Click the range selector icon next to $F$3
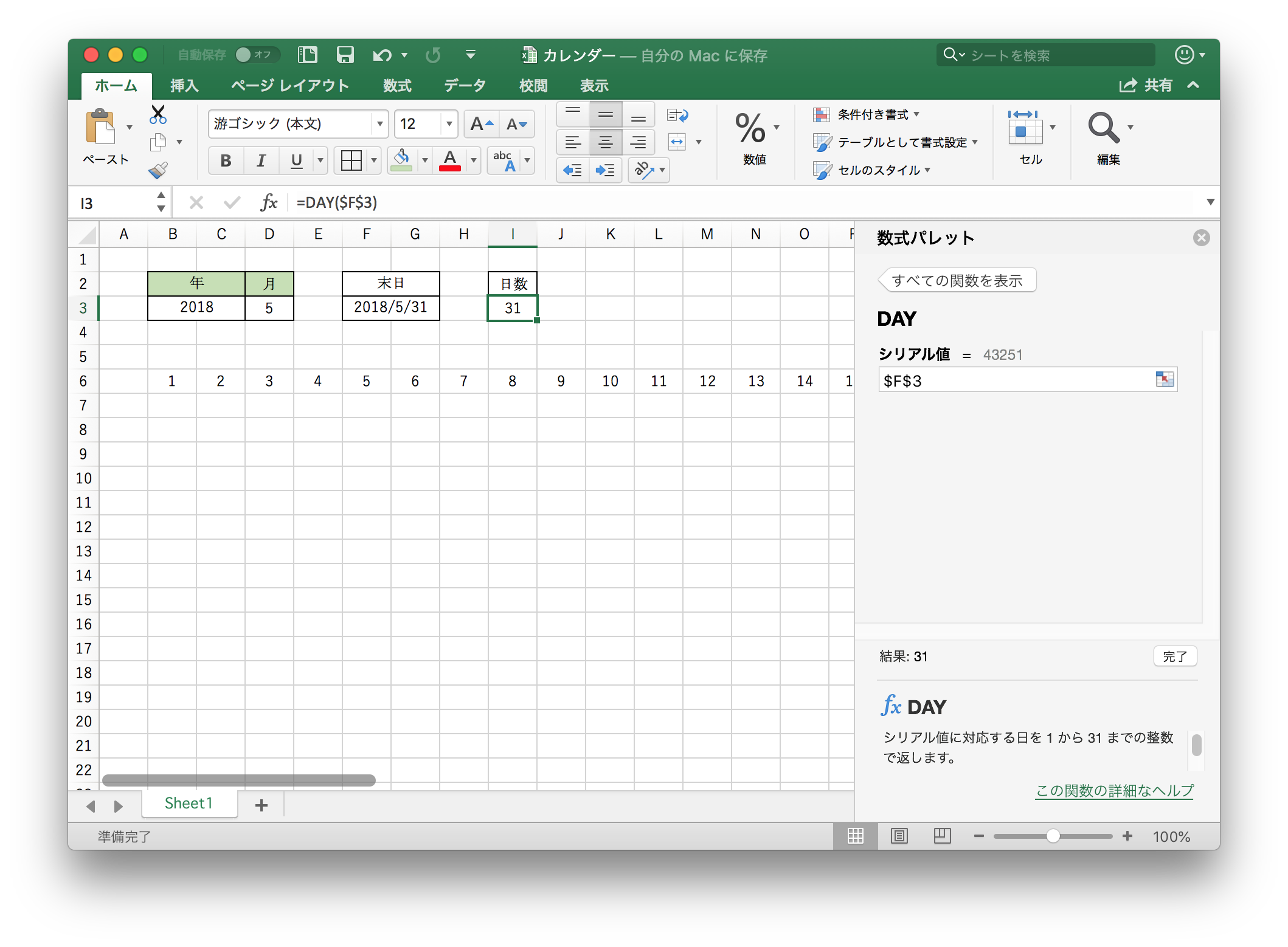The width and height of the screenshot is (1288, 947). click(x=1165, y=379)
